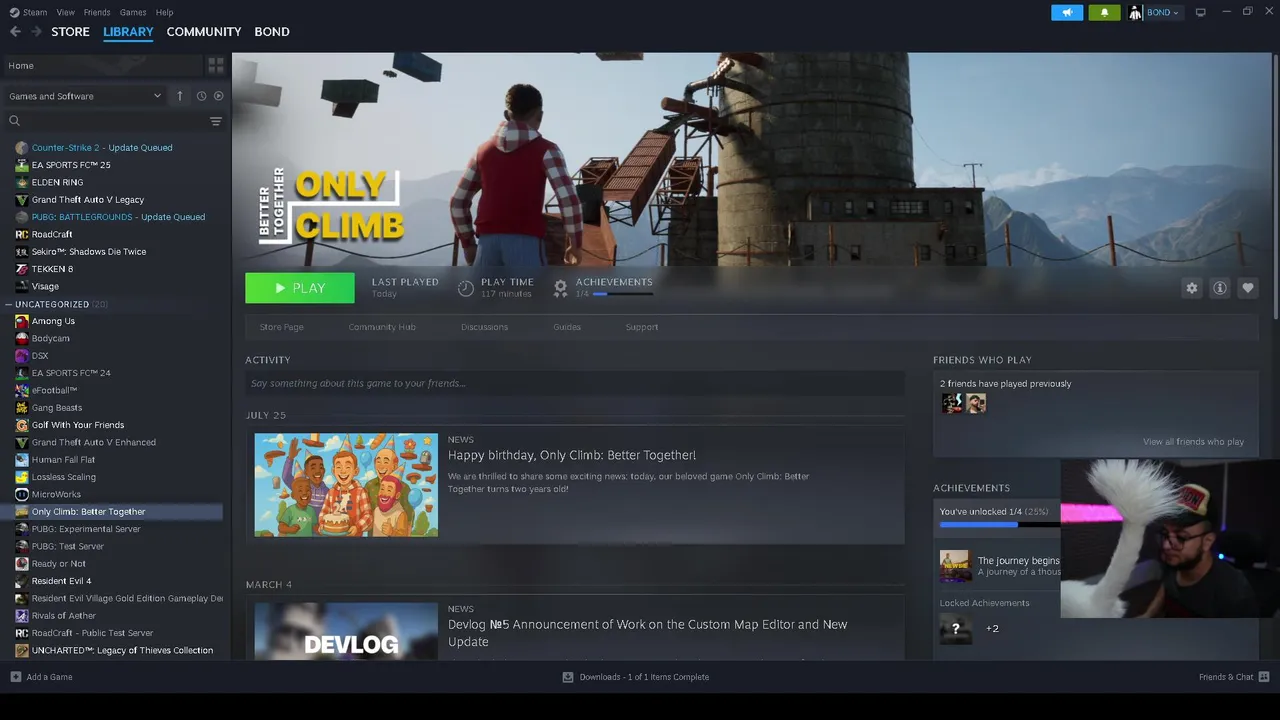This screenshot has width=1280, height=720.
Task: Click the Gang Beasts game icon
Action: (x=22, y=408)
